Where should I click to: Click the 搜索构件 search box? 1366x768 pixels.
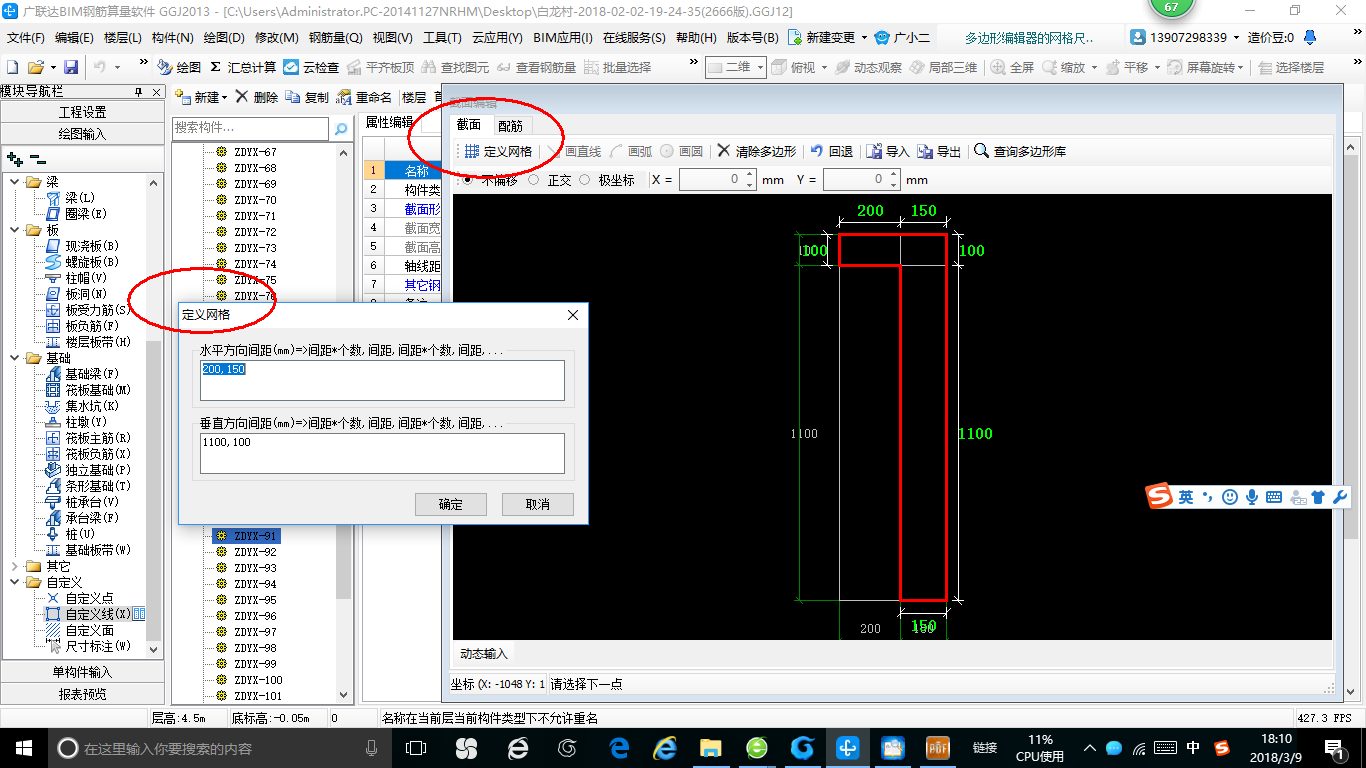[x=250, y=128]
